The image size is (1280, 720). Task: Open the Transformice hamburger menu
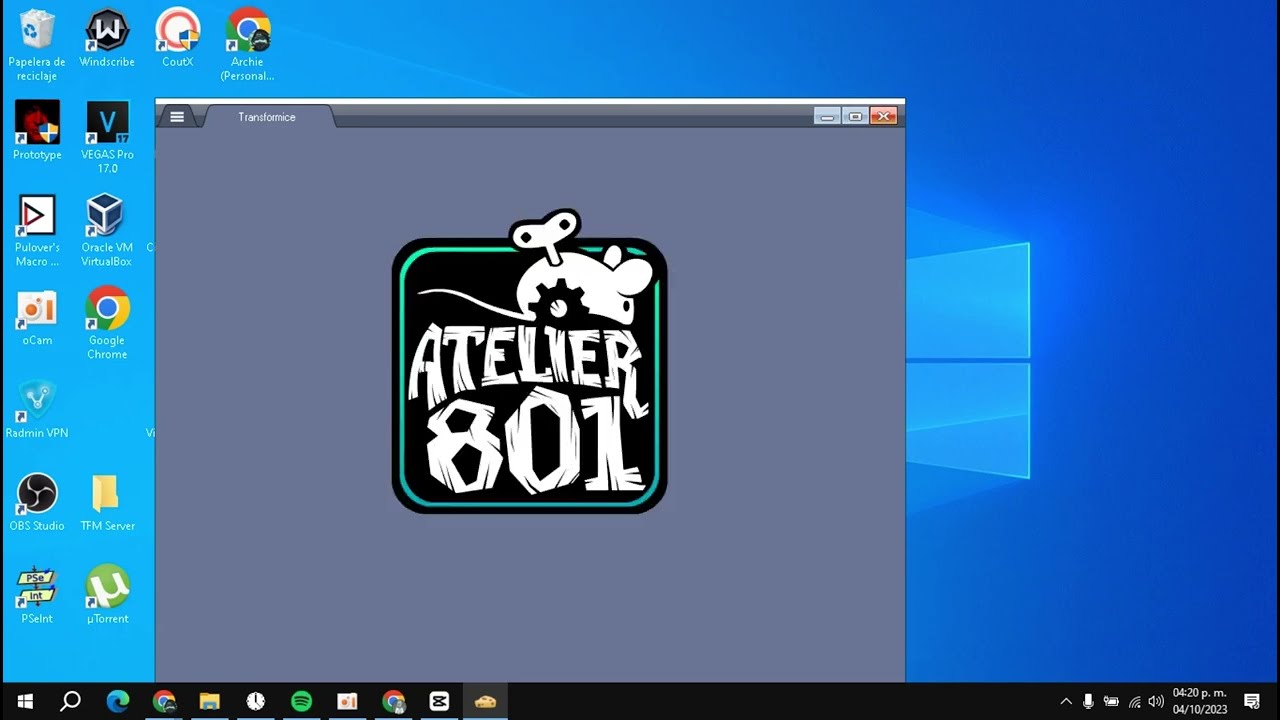[x=177, y=117]
